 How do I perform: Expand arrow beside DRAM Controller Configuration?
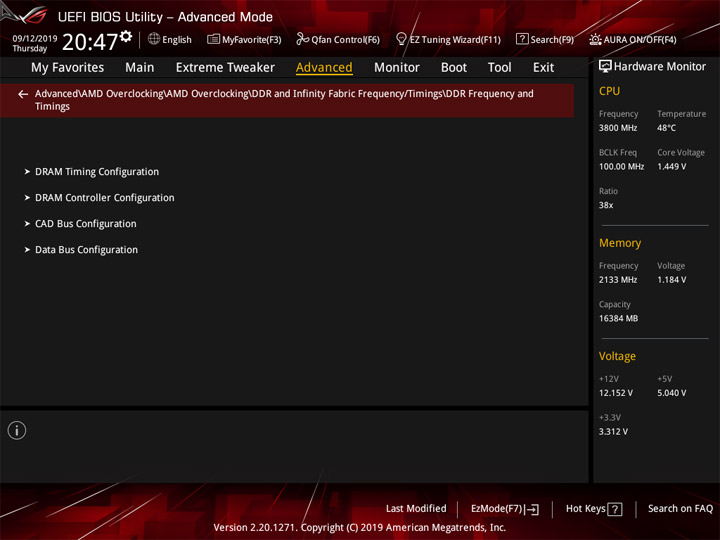(27, 197)
